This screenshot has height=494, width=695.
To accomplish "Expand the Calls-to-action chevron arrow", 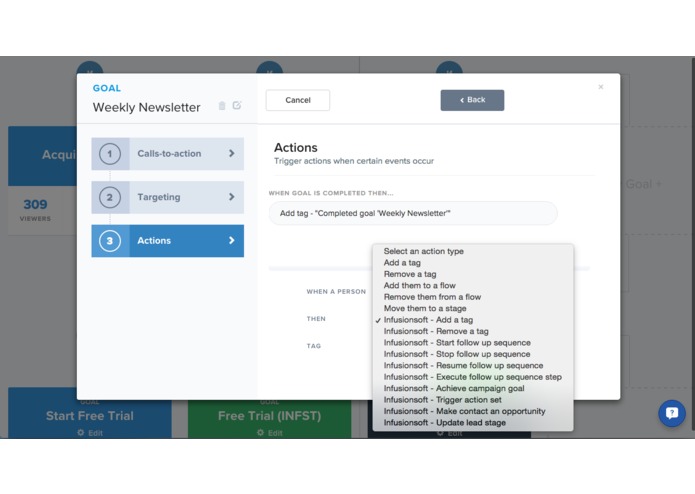I will pos(231,153).
